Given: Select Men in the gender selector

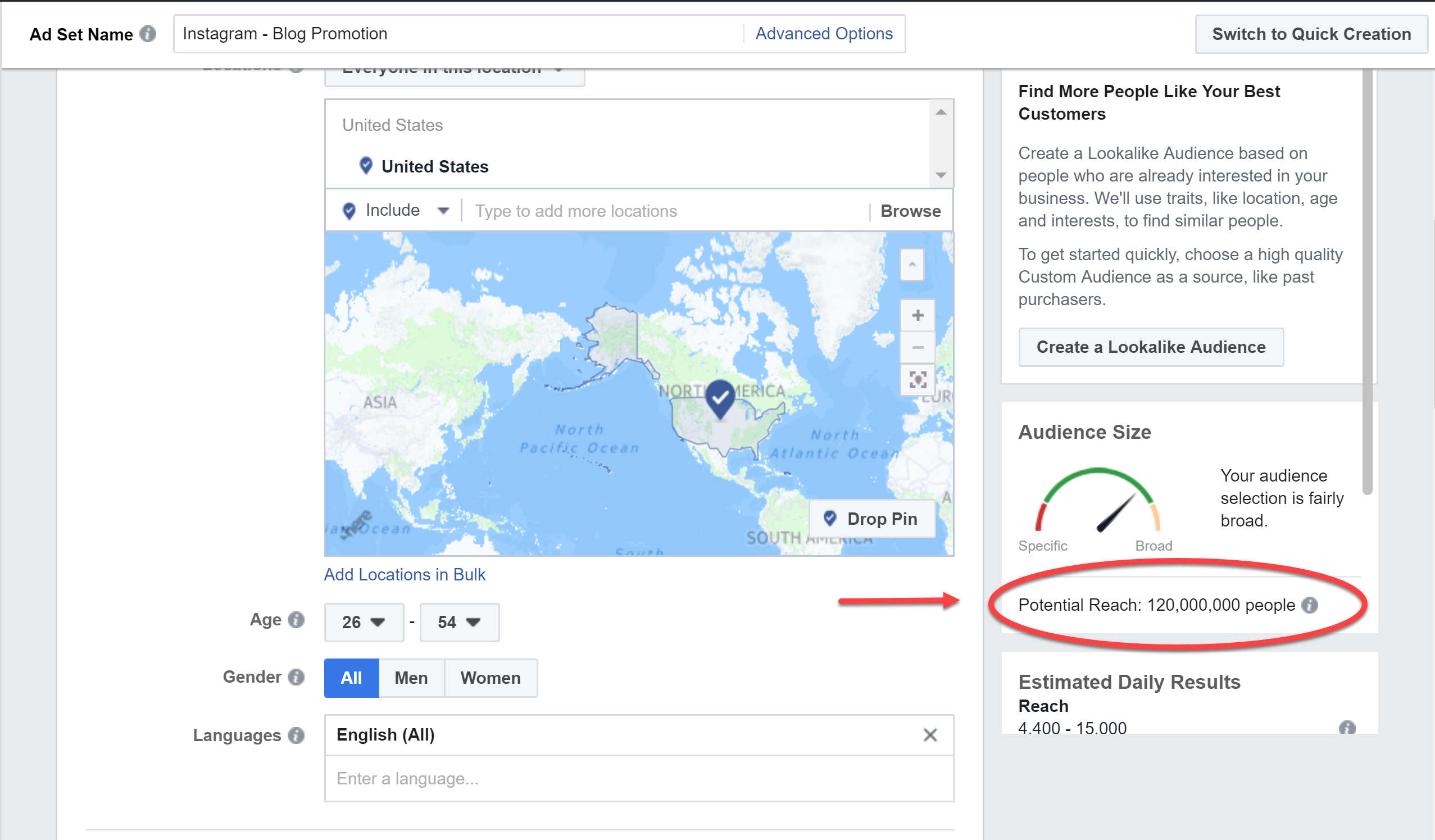Looking at the screenshot, I should pyautogui.click(x=411, y=678).
